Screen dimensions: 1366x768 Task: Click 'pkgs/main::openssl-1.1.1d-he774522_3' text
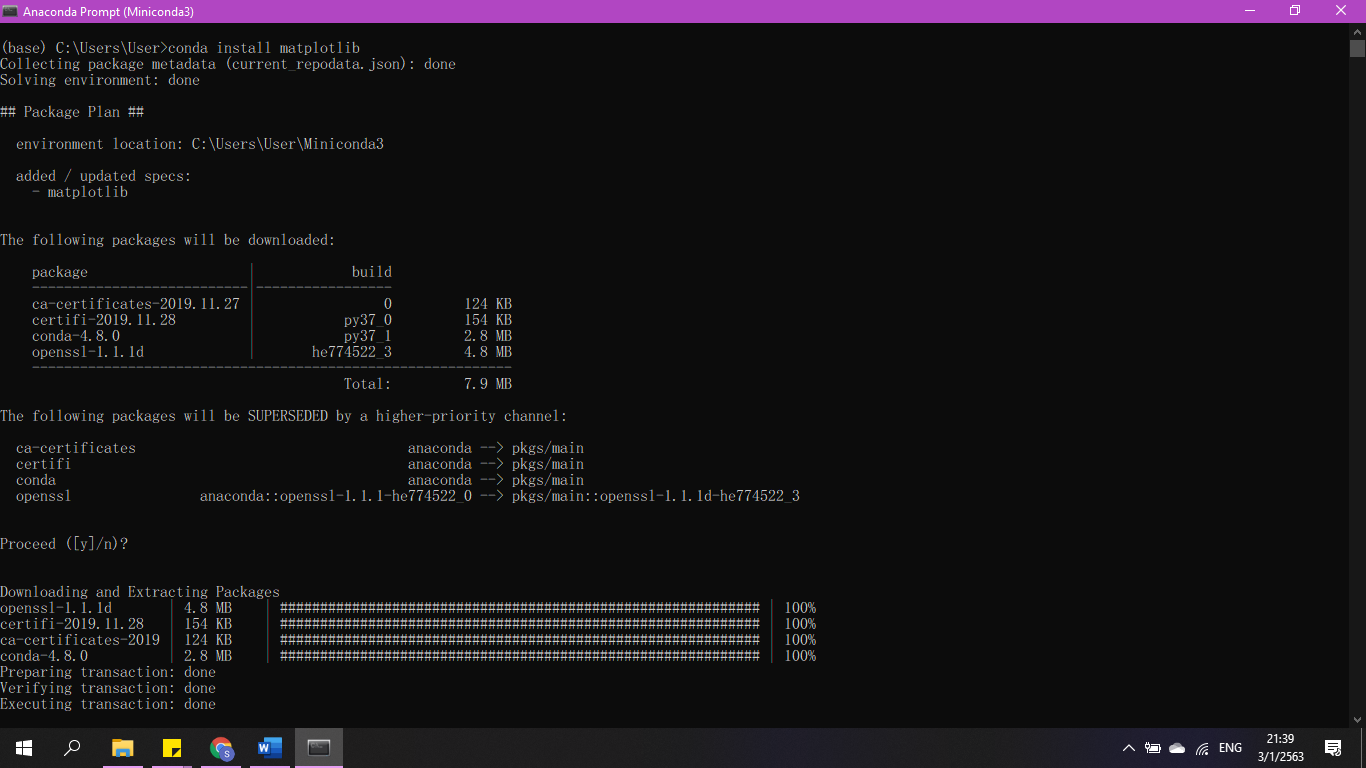tap(656, 496)
